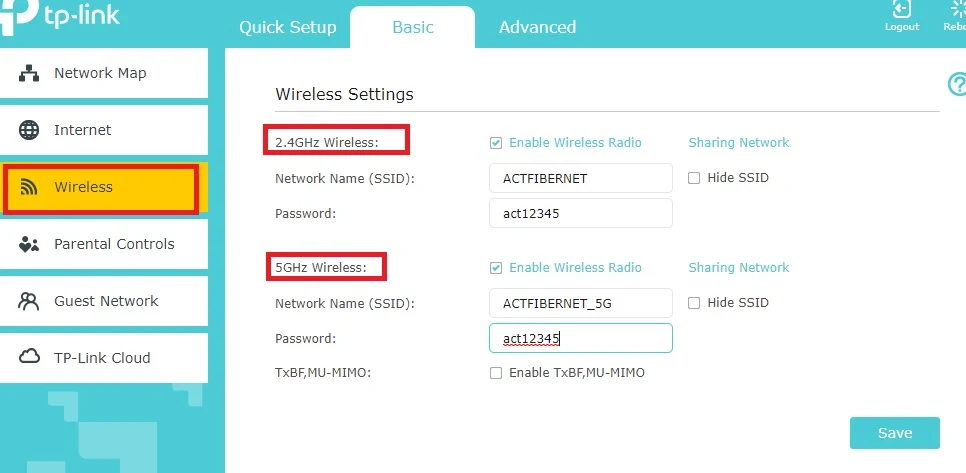The width and height of the screenshot is (966, 473).
Task: Click the 5GHz Password input field
Action: (580, 338)
